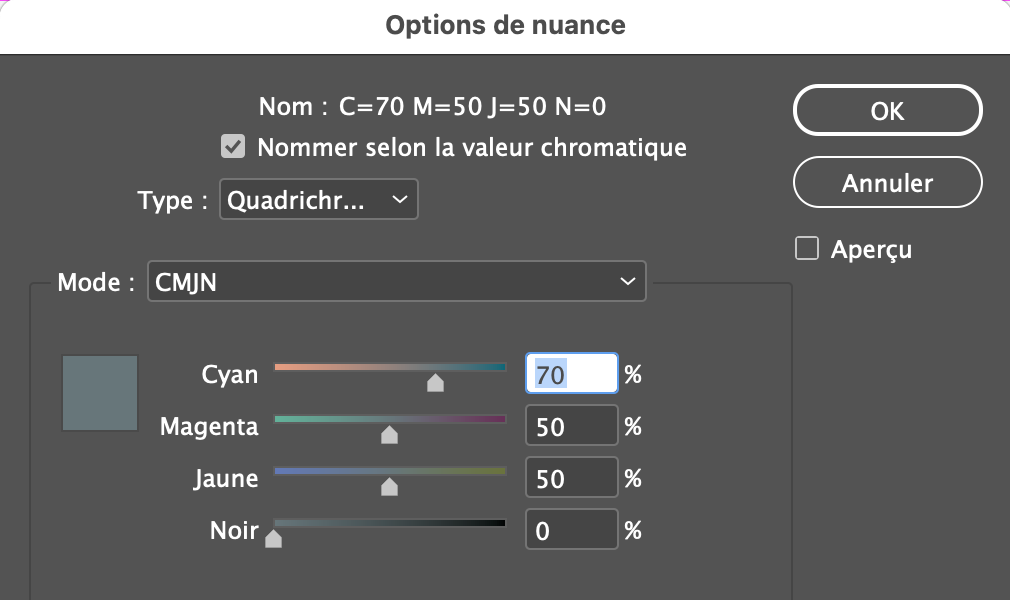Click the Jaune value field
This screenshot has height=600, width=1010.
click(x=571, y=479)
